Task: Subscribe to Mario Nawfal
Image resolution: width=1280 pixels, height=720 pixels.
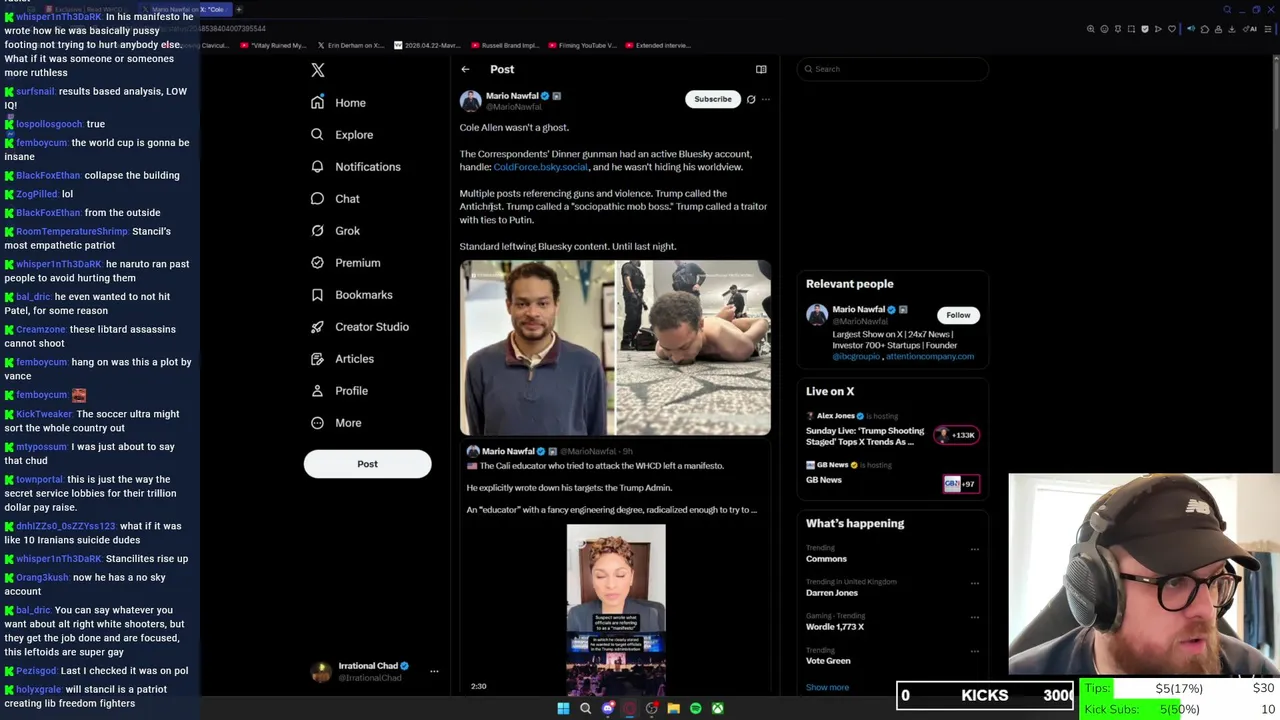Action: pos(713,99)
